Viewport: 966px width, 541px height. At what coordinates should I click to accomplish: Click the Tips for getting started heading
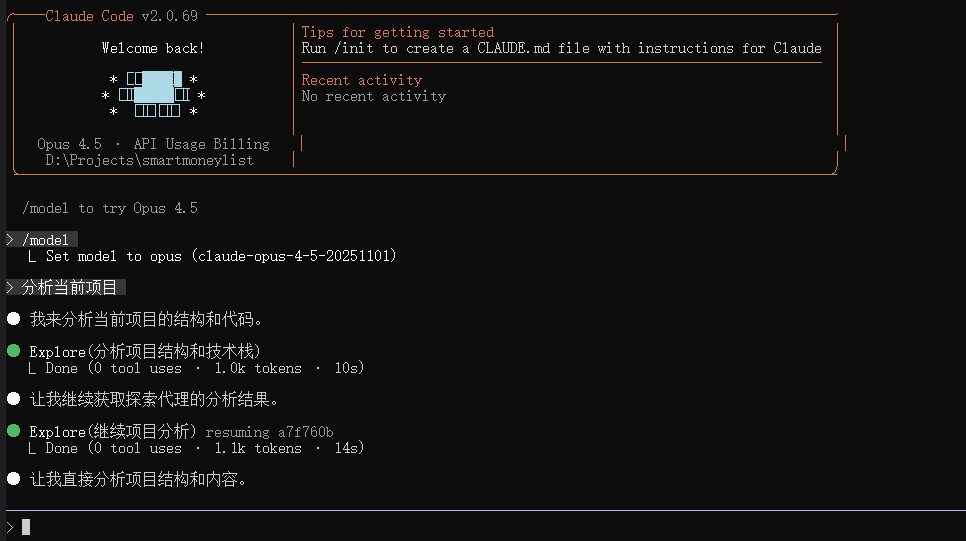point(397,32)
